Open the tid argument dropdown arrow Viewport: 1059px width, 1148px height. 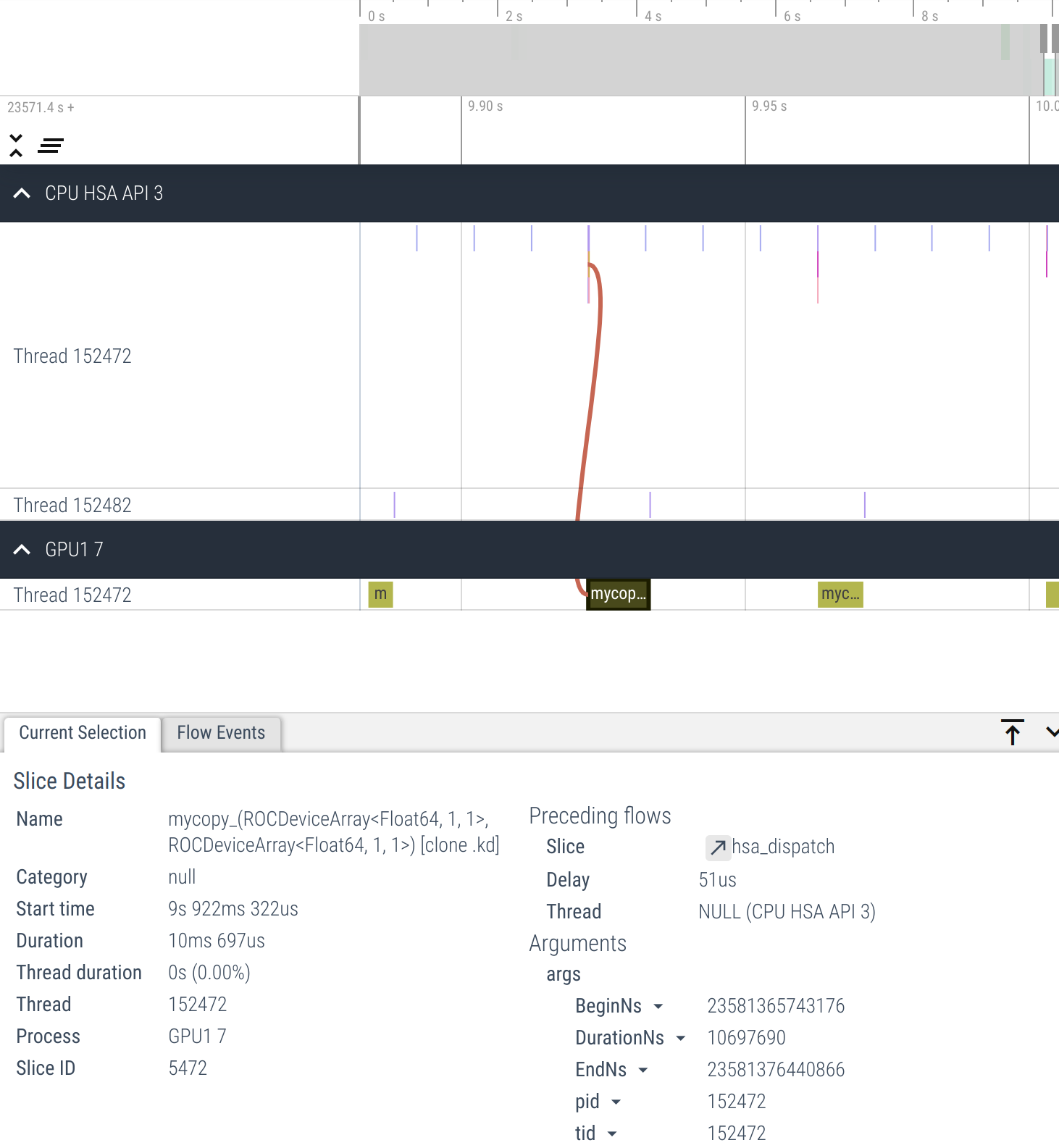[x=612, y=1134]
